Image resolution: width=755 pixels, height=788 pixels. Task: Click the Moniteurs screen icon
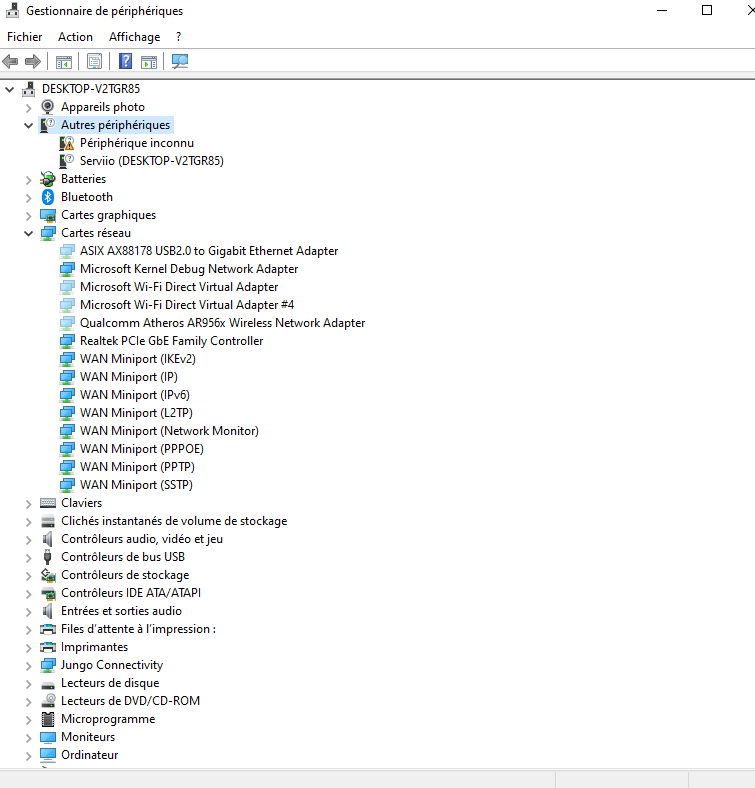click(x=48, y=737)
